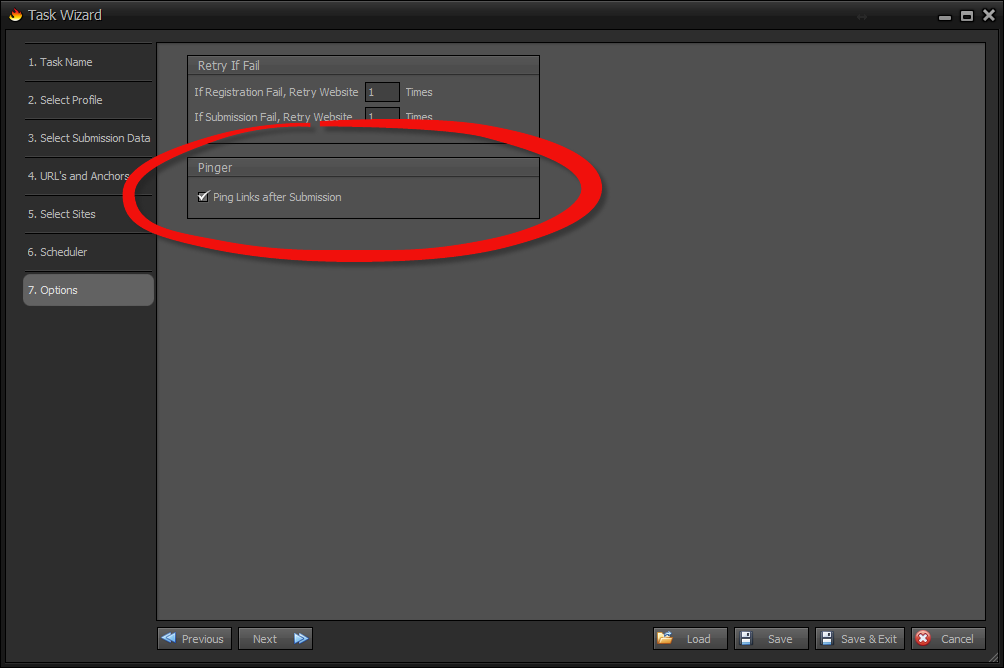Click the Next button
Screen dimensions: 1004x668
point(275,639)
